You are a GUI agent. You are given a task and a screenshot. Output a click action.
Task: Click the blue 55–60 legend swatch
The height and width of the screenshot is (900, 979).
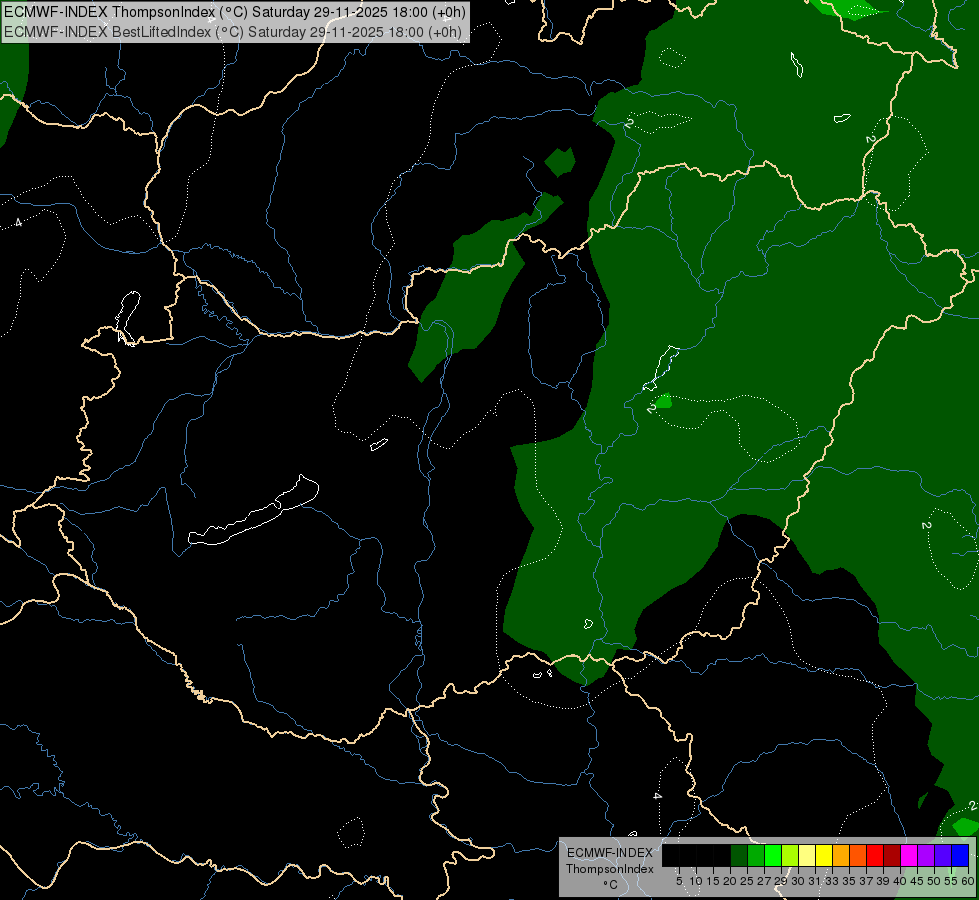960,855
